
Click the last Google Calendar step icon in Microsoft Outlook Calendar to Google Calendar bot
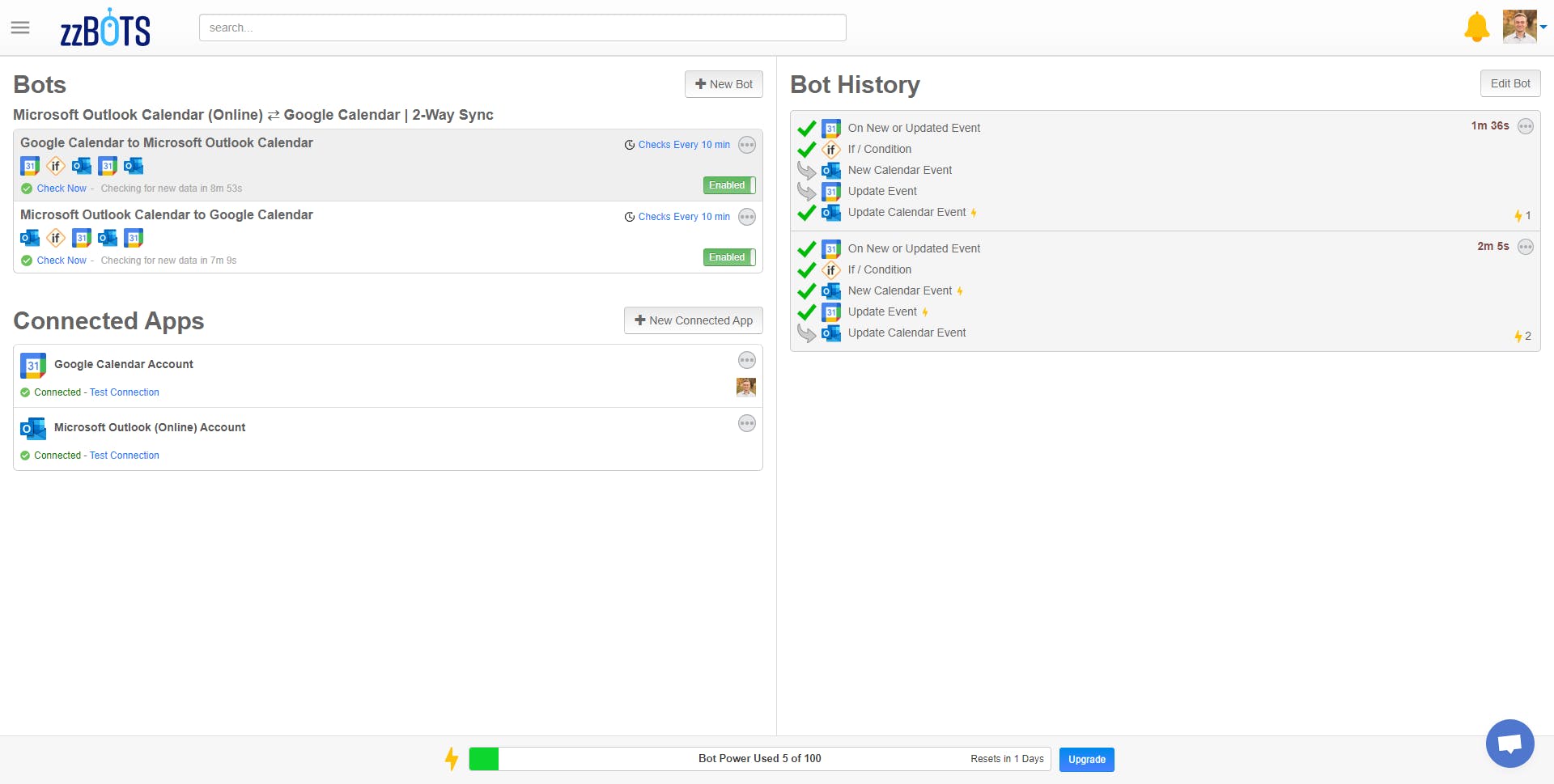134,238
